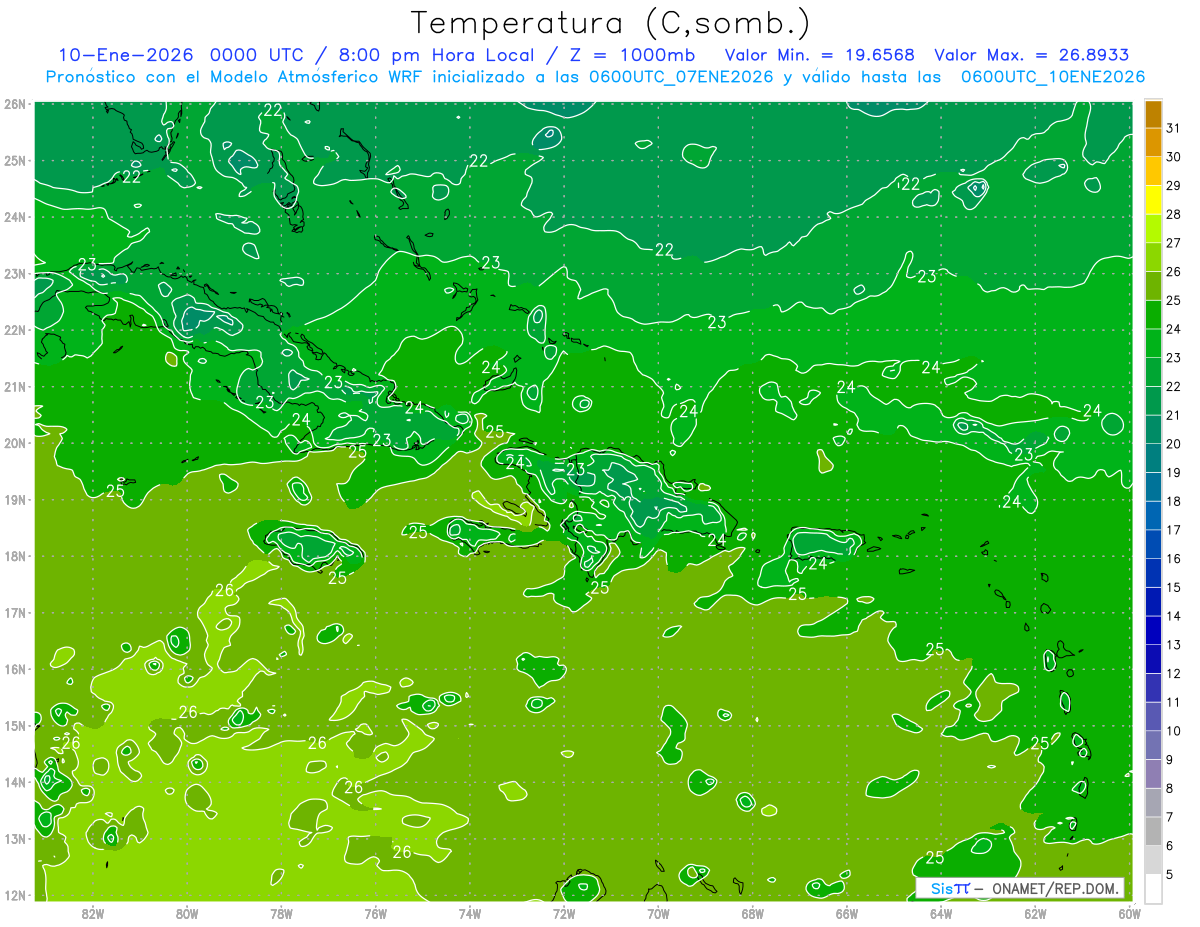This screenshot has width=1200, height=927.
Task: Click the 68W longitude axis label
Action: click(x=752, y=913)
